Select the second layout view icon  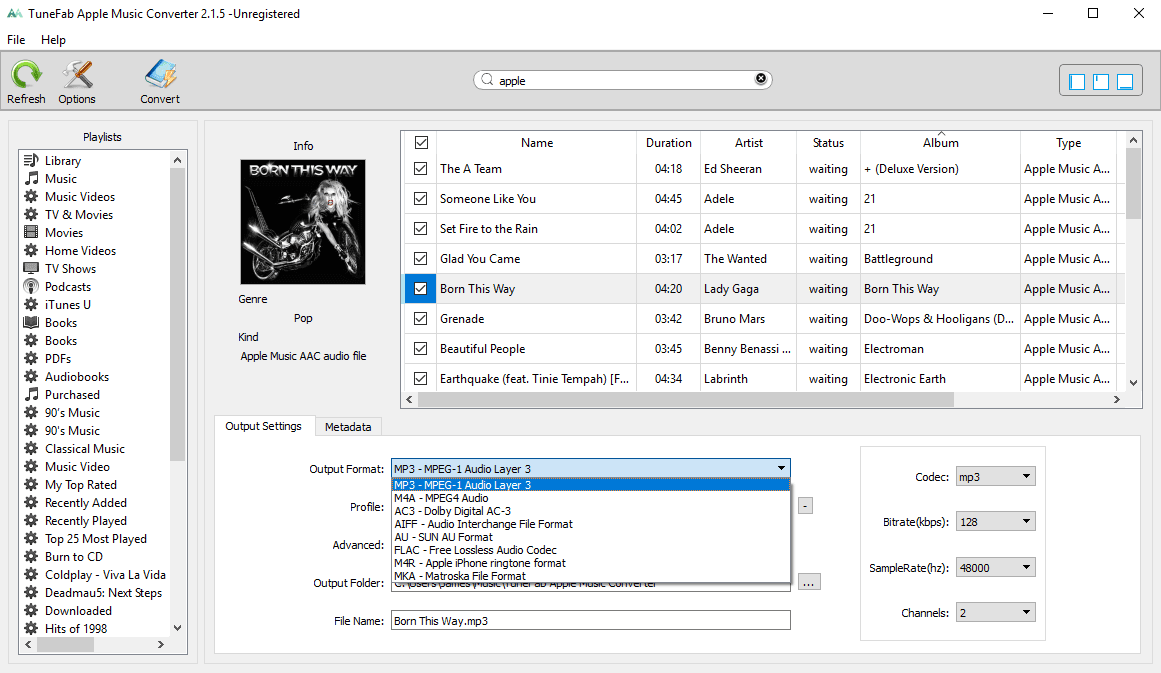(x=1101, y=81)
